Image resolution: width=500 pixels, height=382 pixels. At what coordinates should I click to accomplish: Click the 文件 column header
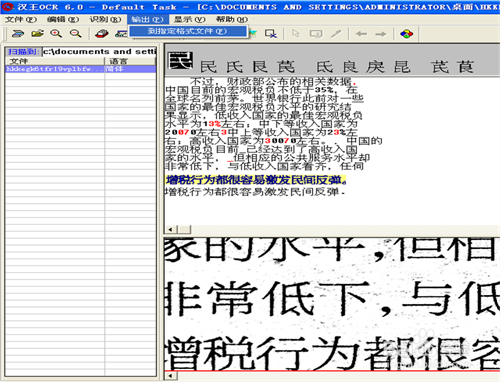click(55, 61)
